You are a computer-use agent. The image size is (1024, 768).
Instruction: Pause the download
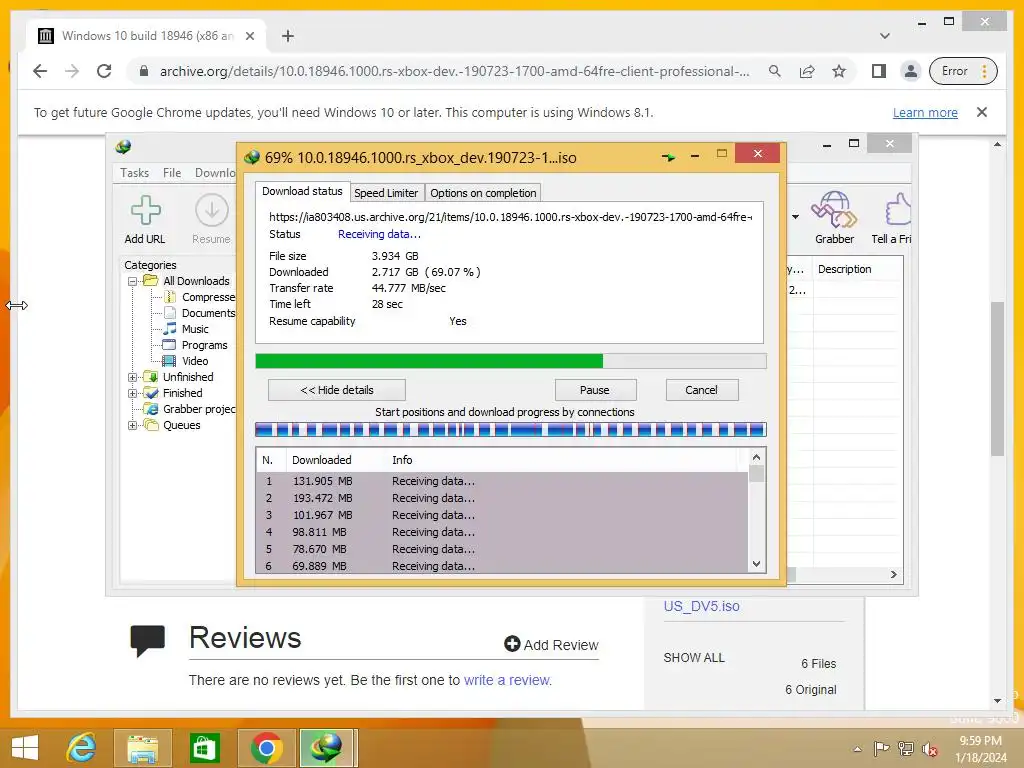click(595, 390)
